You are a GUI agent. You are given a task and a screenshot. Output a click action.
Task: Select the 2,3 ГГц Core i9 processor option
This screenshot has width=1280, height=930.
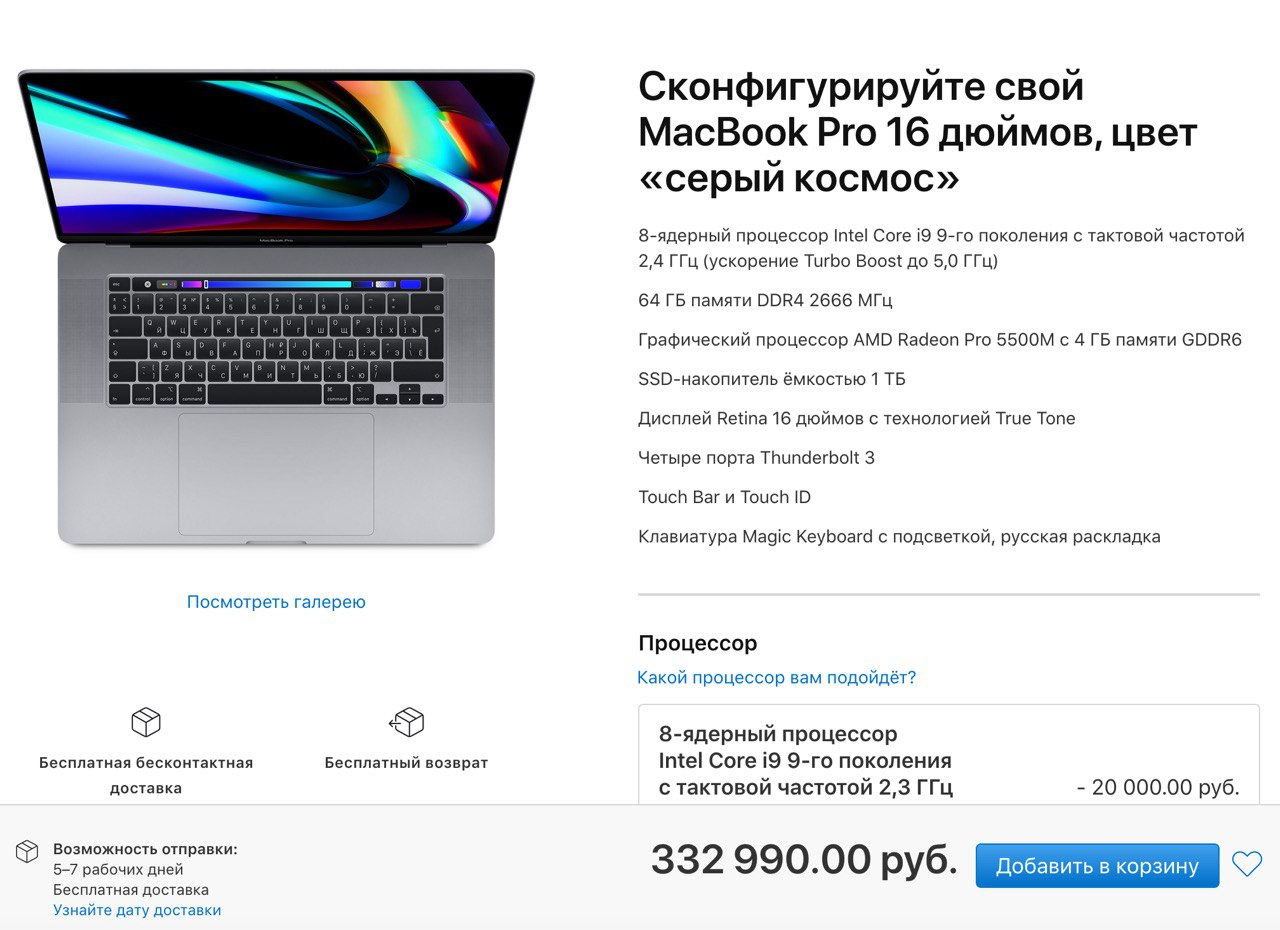[x=948, y=755]
